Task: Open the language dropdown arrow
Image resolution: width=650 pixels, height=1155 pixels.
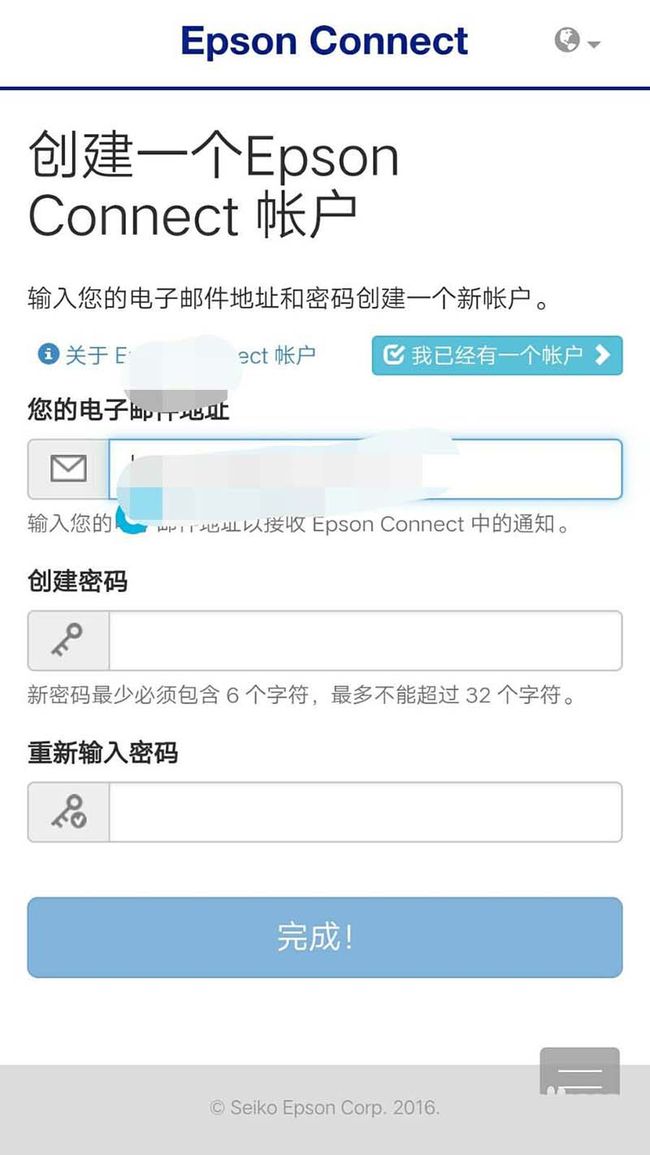Action: tap(594, 45)
